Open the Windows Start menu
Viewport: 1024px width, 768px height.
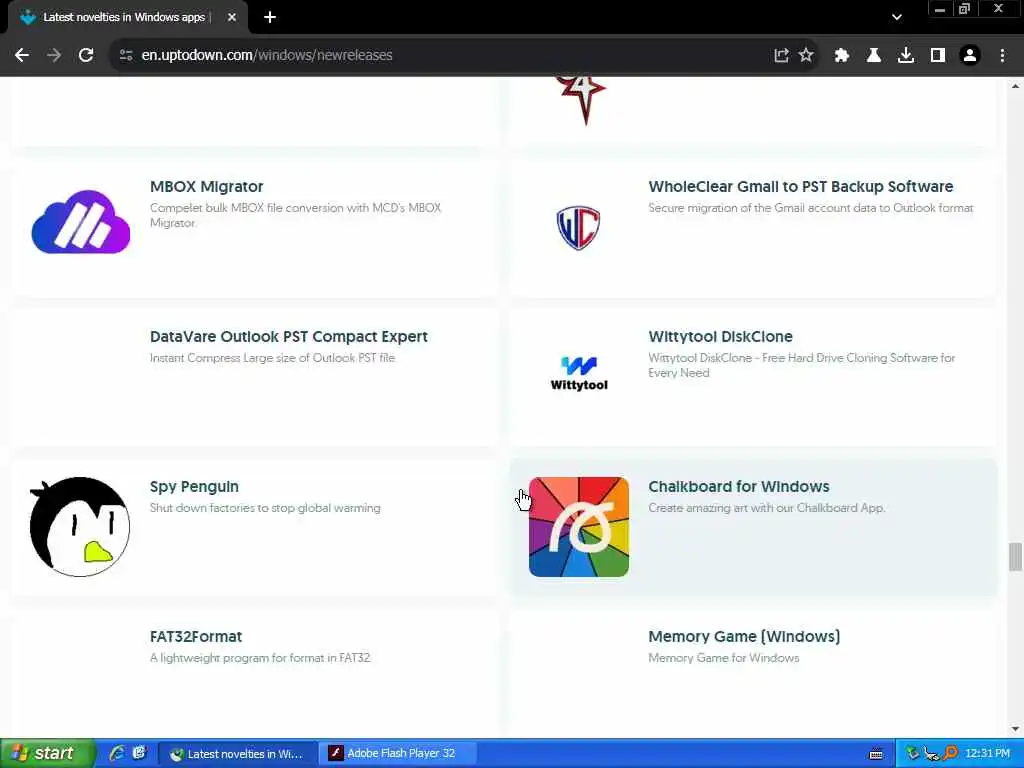coord(47,754)
